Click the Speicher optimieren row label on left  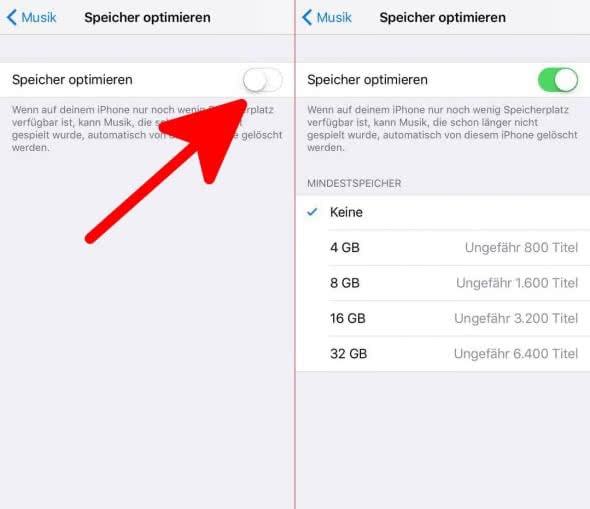tap(72, 80)
